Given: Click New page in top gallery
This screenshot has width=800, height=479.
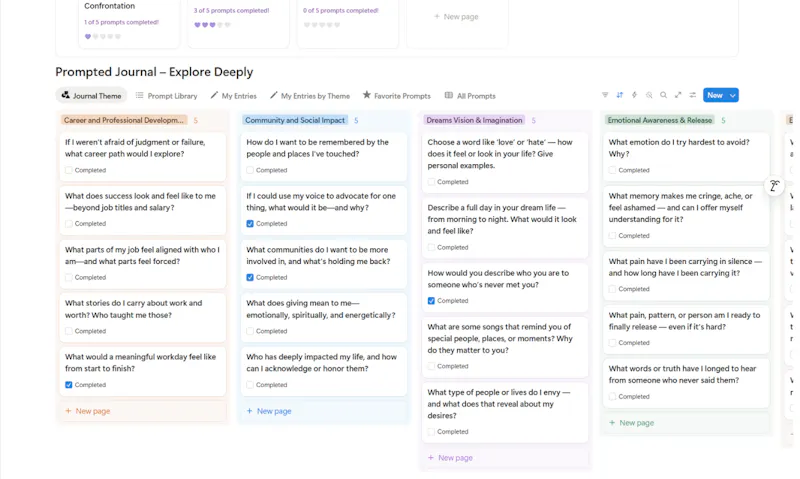Looking at the screenshot, I should point(457,16).
